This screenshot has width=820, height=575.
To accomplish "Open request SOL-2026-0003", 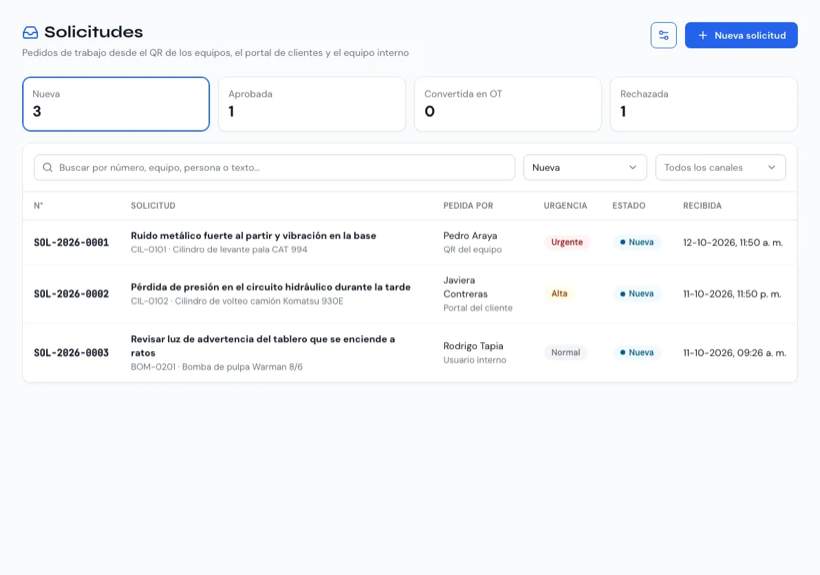I will (71, 353).
